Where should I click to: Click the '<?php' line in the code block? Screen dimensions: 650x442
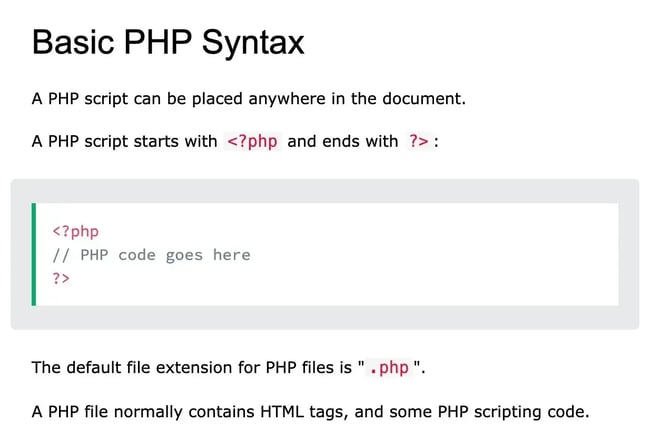[76, 231]
